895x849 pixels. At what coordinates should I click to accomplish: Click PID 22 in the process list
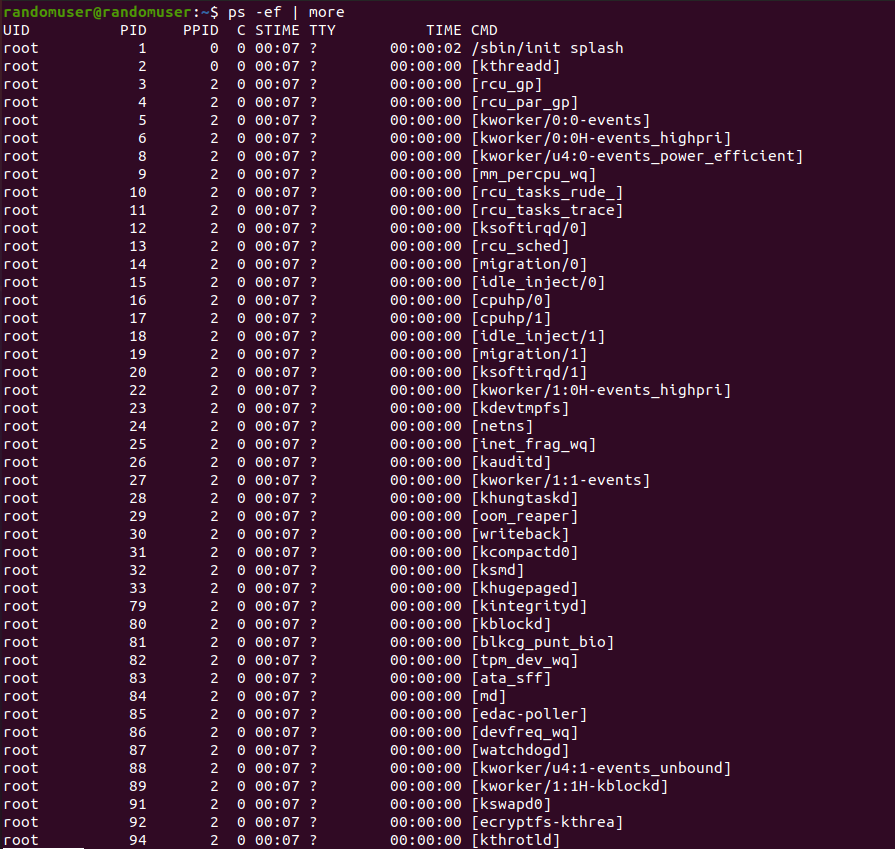click(x=138, y=390)
